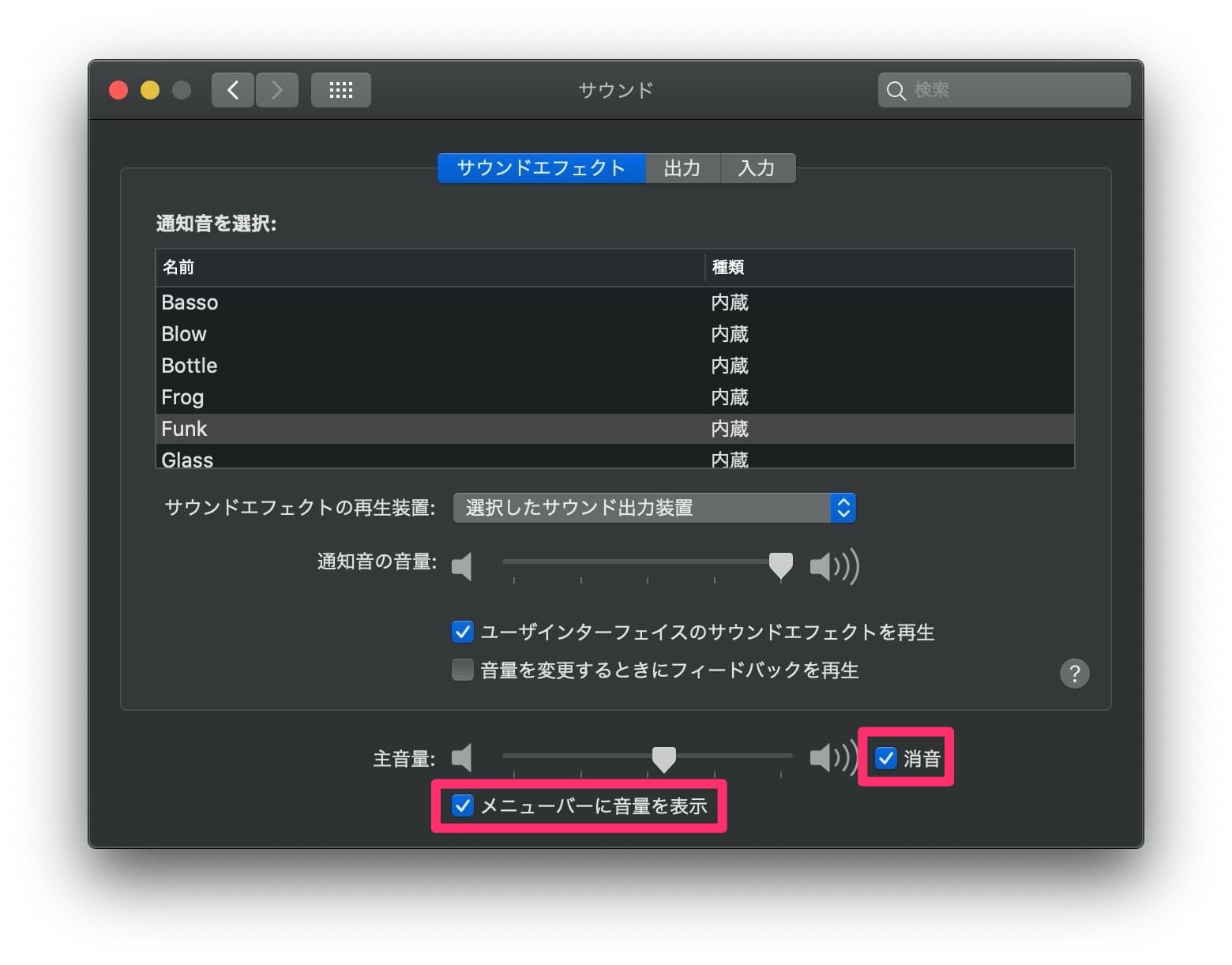Viewport: 1232px width, 965px height.
Task: Click the 主音量 slider handle
Action: (x=663, y=758)
